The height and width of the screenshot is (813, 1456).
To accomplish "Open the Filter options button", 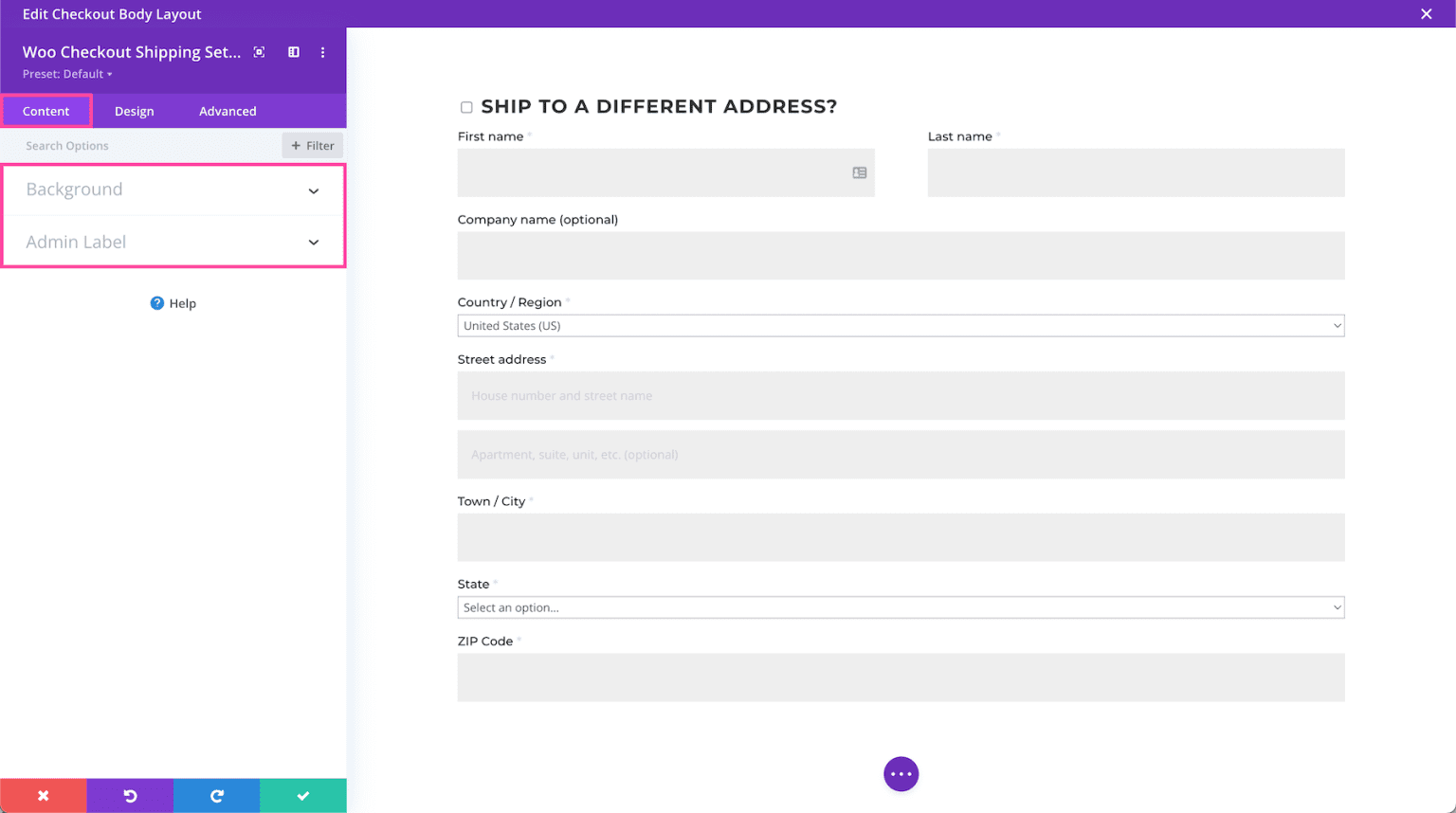I will (x=312, y=145).
